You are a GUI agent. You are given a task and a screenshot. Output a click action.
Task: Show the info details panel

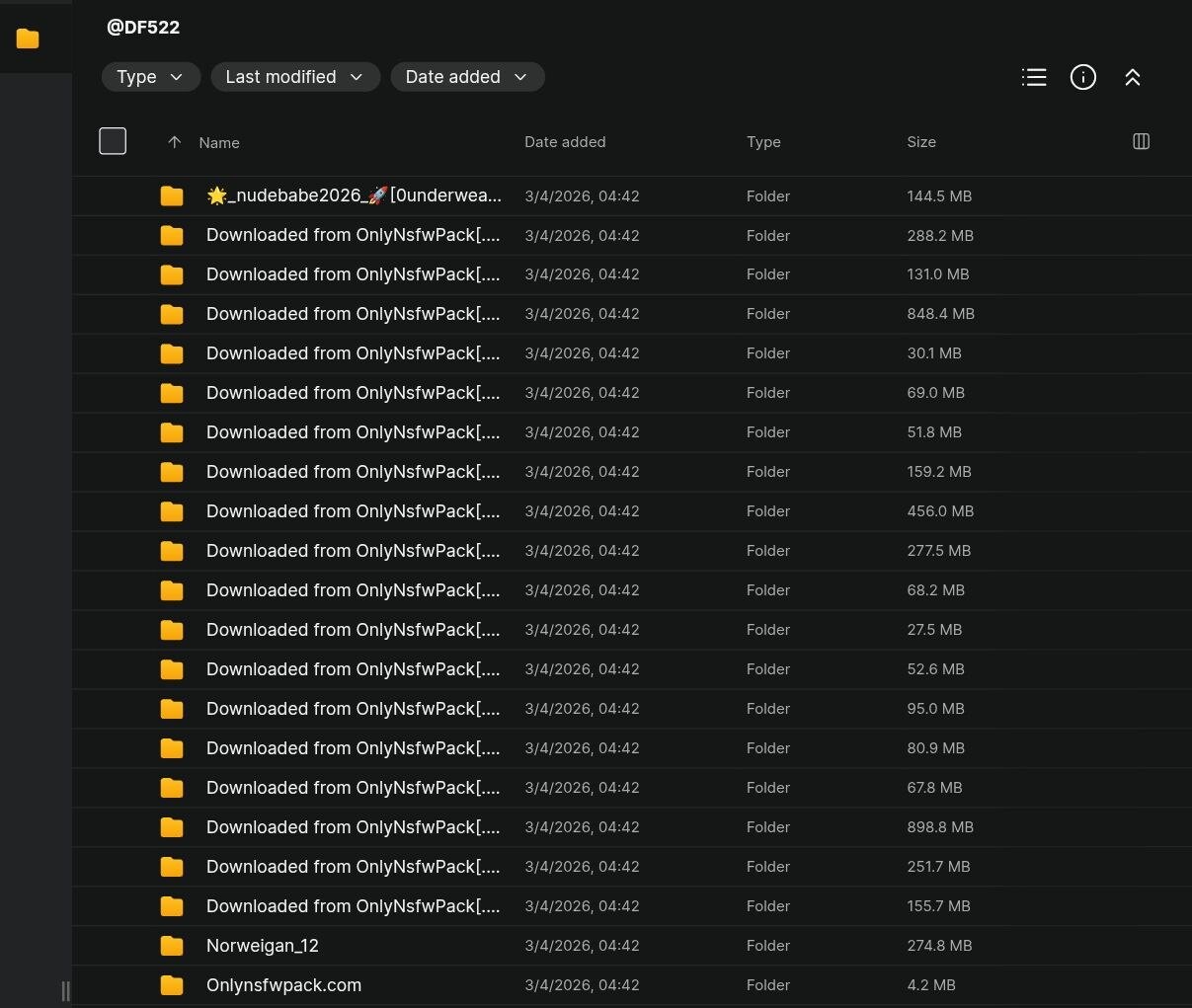[x=1083, y=77]
